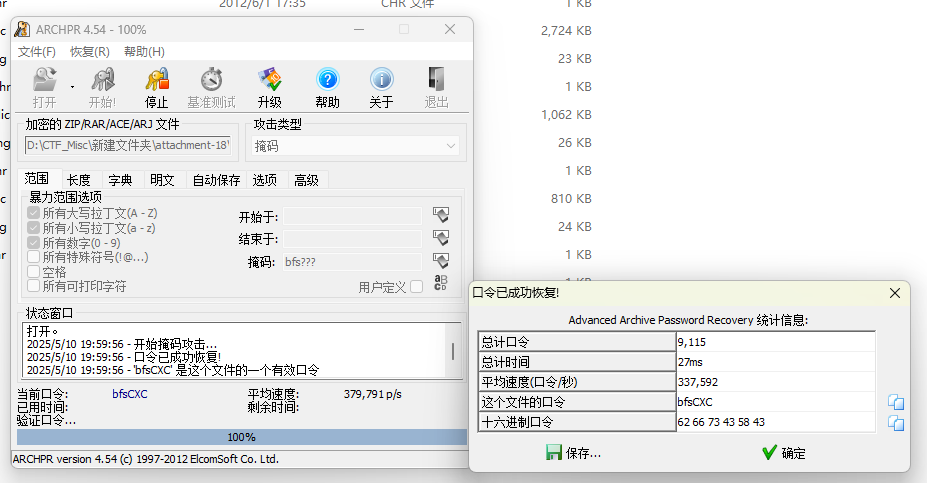Copy the recovered password bfsCXC

896,403
